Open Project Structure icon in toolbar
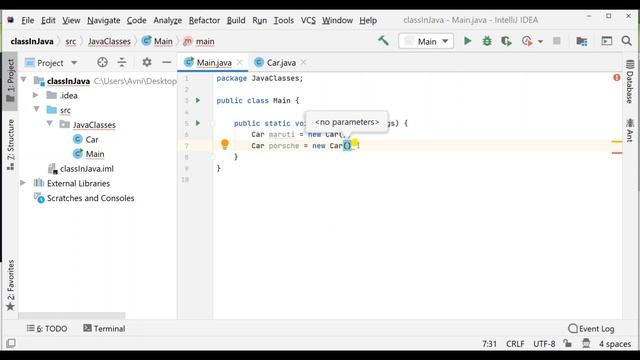This screenshot has height=360, width=640. 582,41
